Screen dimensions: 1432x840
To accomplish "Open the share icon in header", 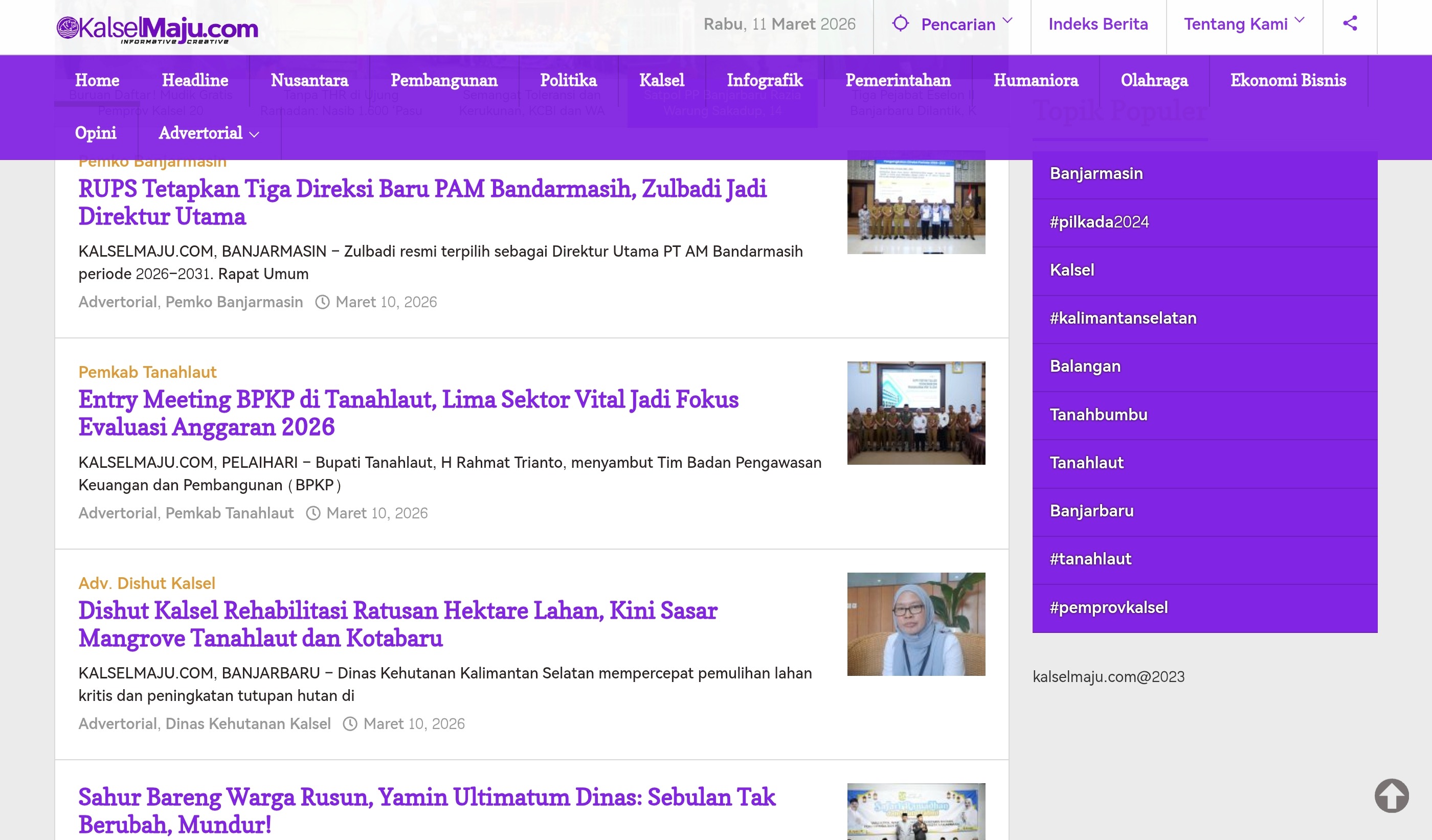I will 1350,24.
